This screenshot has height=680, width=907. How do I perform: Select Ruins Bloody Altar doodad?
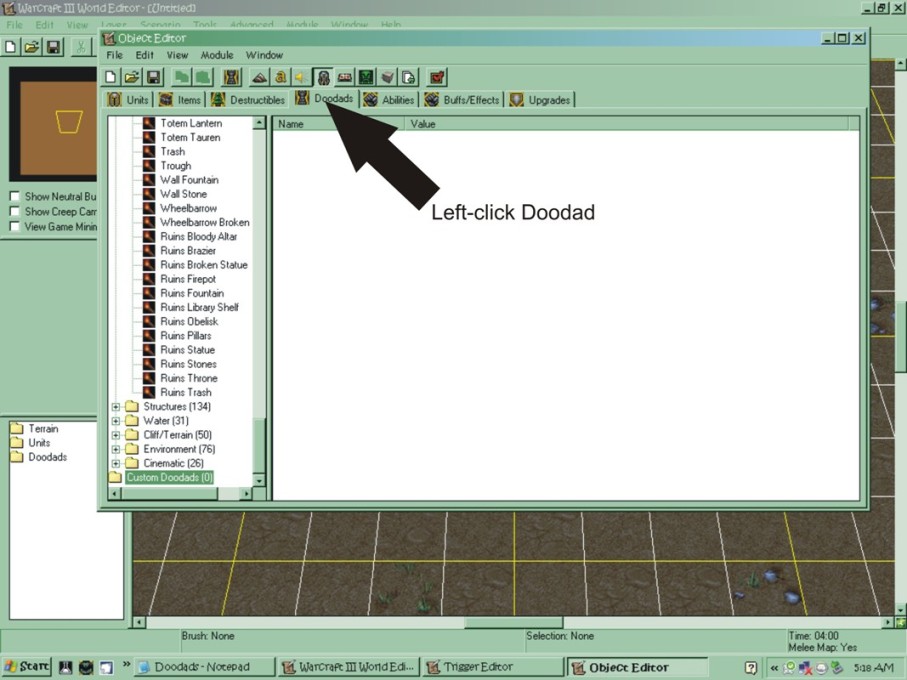pyautogui.click(x=198, y=236)
